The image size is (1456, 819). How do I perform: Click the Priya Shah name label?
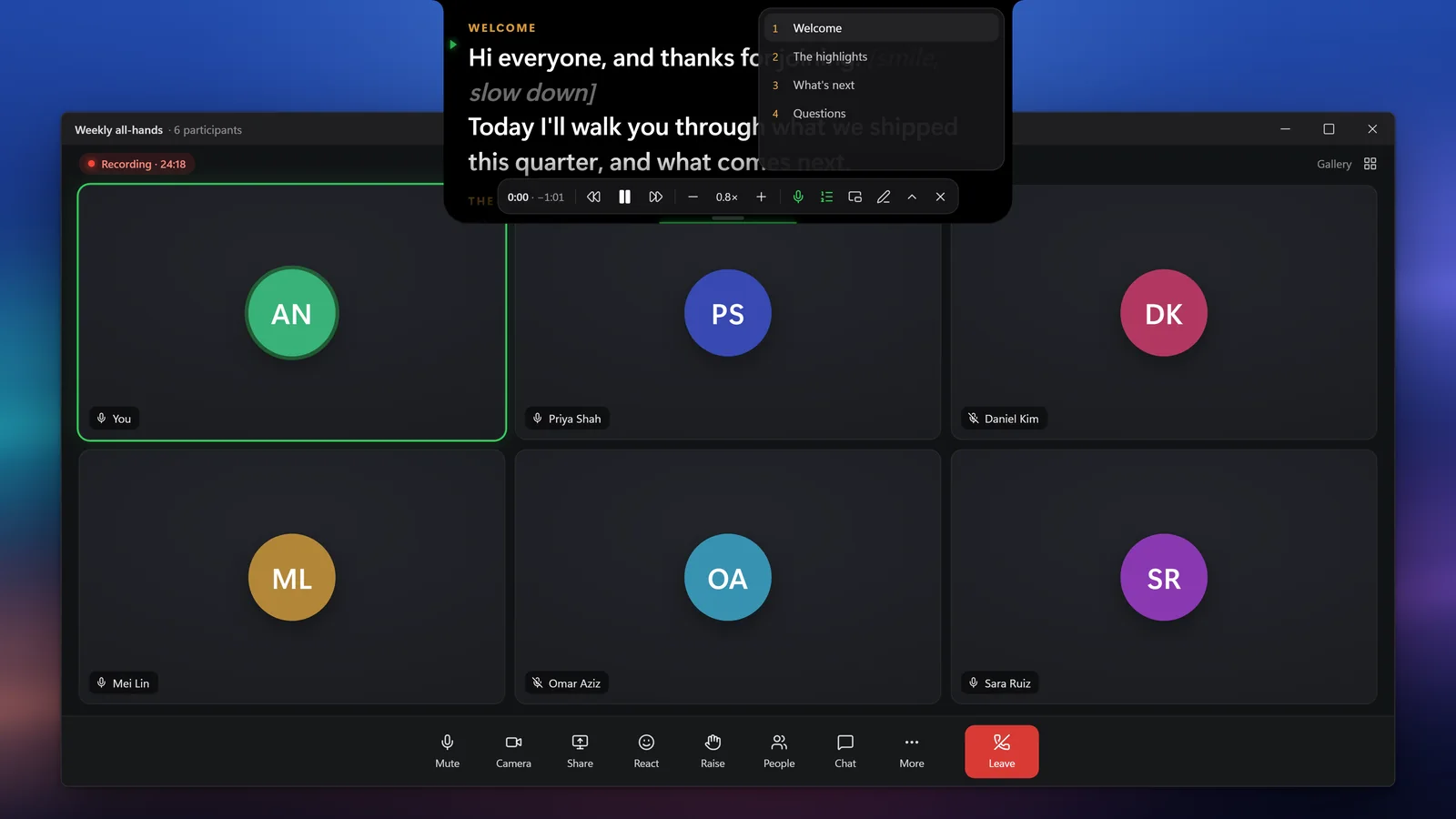pyautogui.click(x=567, y=419)
